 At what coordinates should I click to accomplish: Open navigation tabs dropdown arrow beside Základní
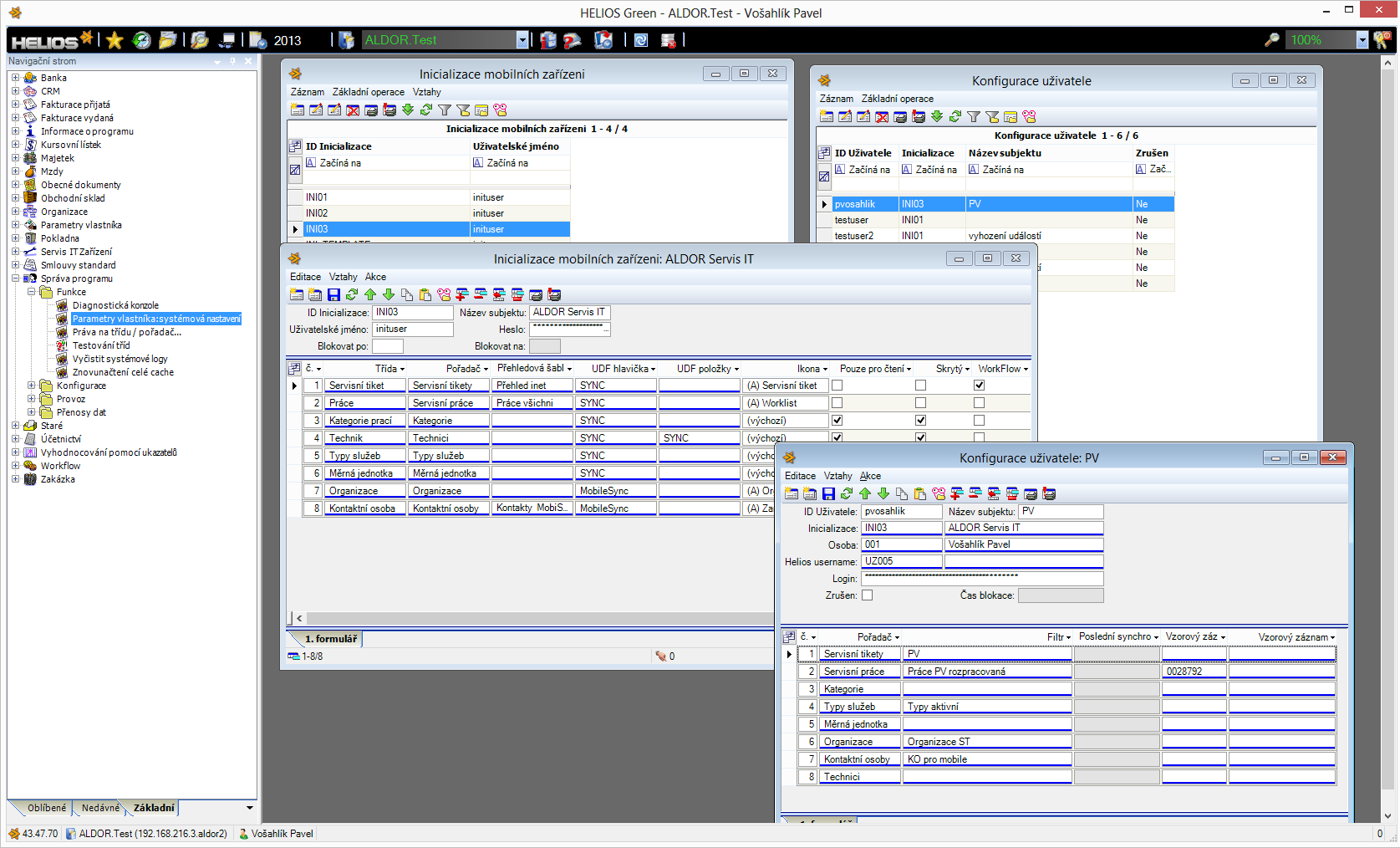(x=249, y=808)
